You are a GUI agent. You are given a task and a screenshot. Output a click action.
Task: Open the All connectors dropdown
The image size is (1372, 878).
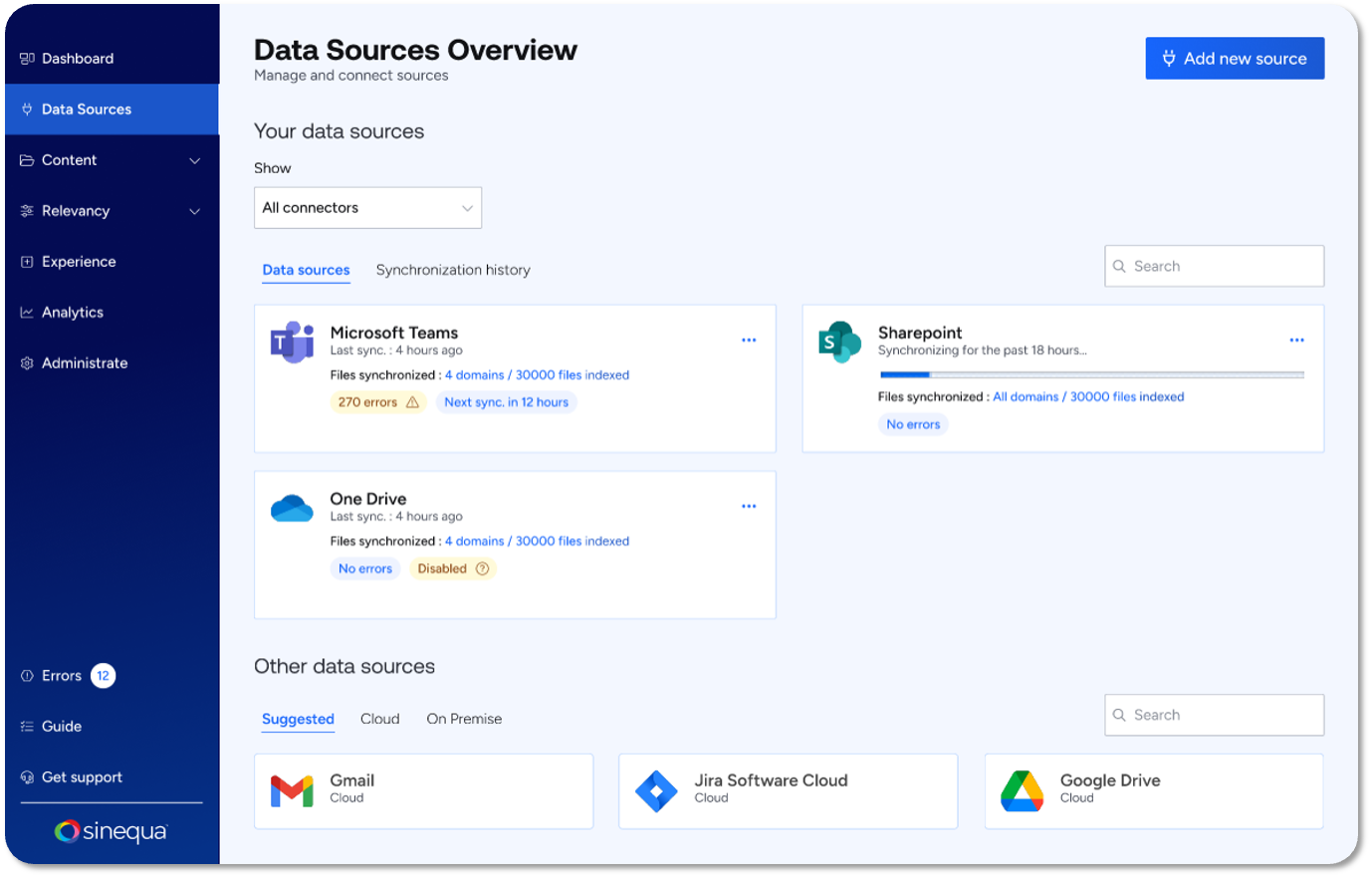[367, 208]
